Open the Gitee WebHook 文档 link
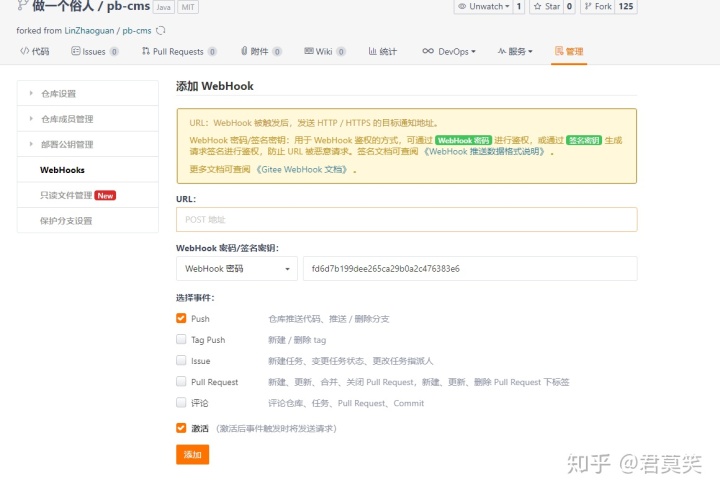720x493 pixels. click(x=303, y=169)
